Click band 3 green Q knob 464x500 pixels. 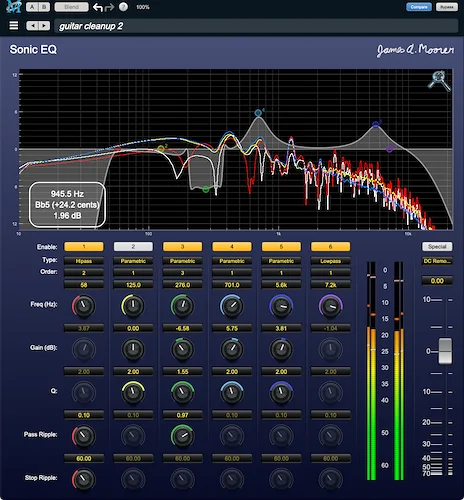pos(182,393)
